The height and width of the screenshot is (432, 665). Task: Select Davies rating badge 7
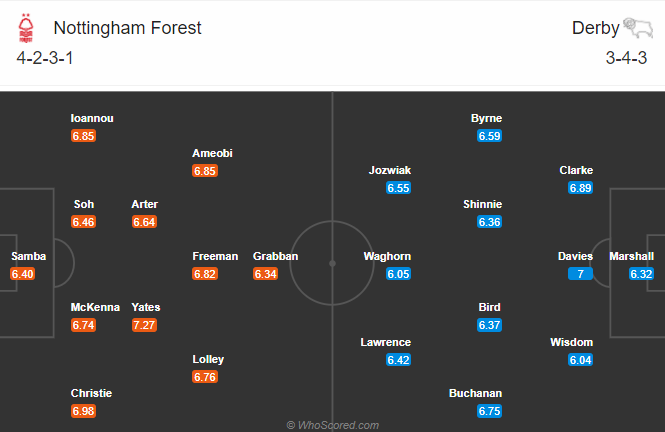(580, 274)
